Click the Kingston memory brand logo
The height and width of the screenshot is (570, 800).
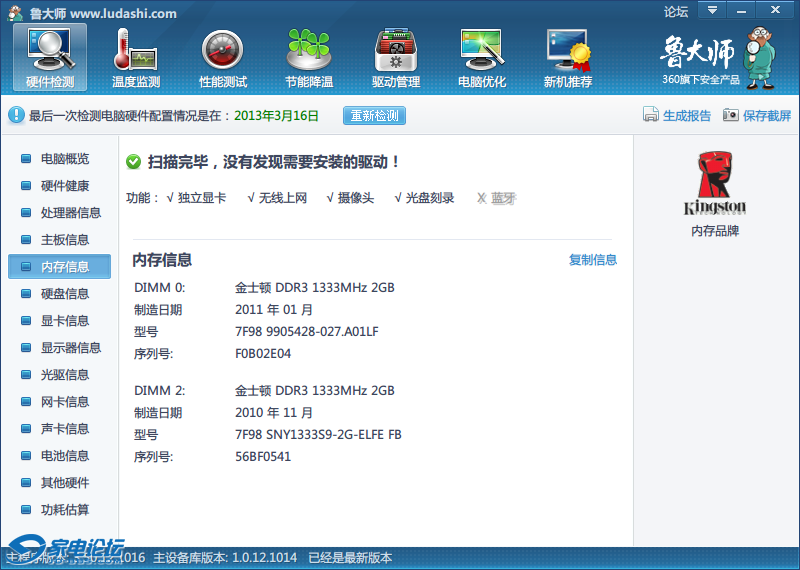715,184
